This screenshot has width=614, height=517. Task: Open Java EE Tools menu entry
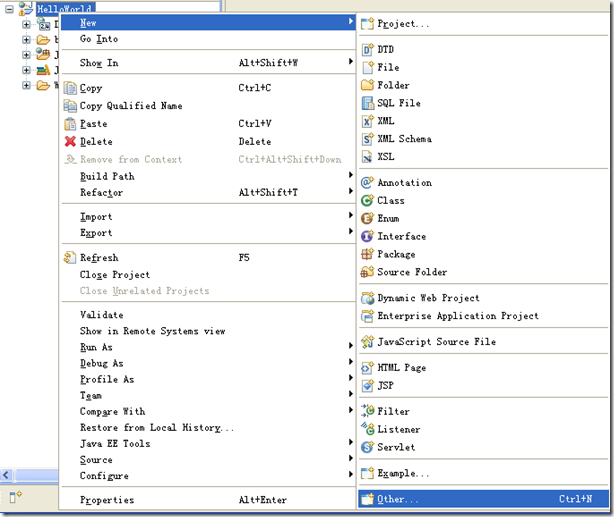point(208,444)
